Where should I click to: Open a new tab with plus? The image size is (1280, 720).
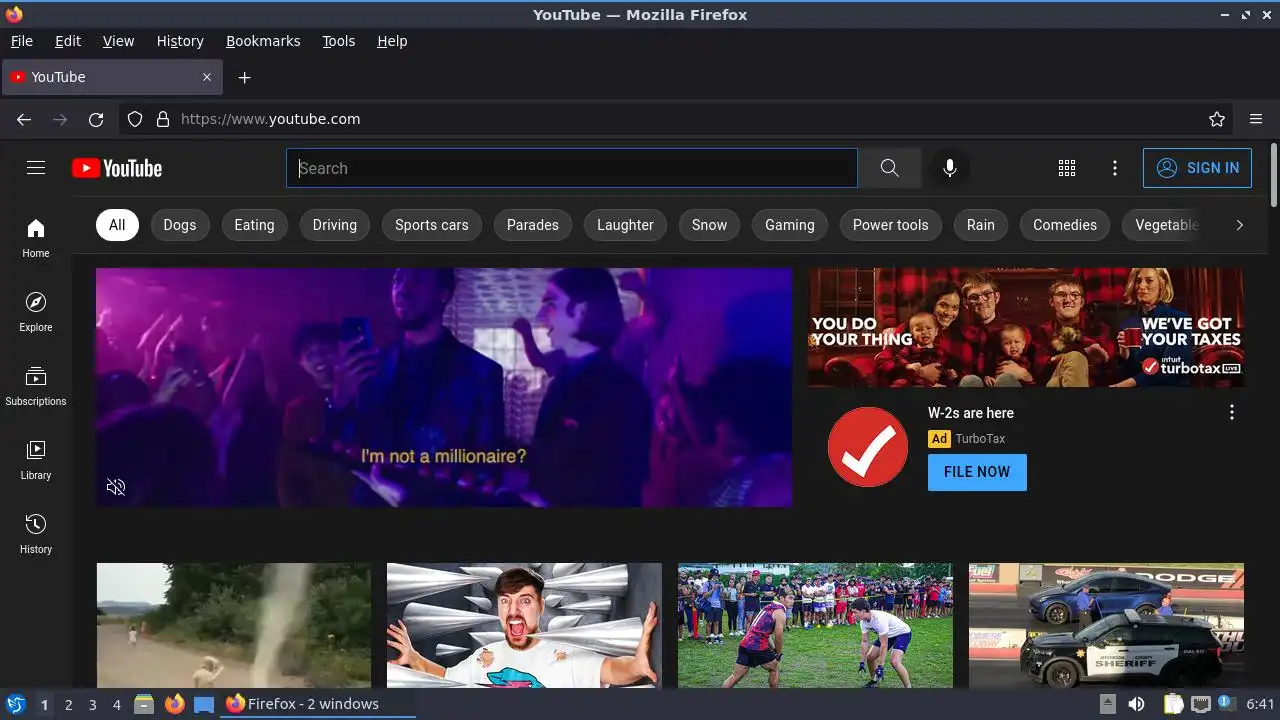coord(244,77)
